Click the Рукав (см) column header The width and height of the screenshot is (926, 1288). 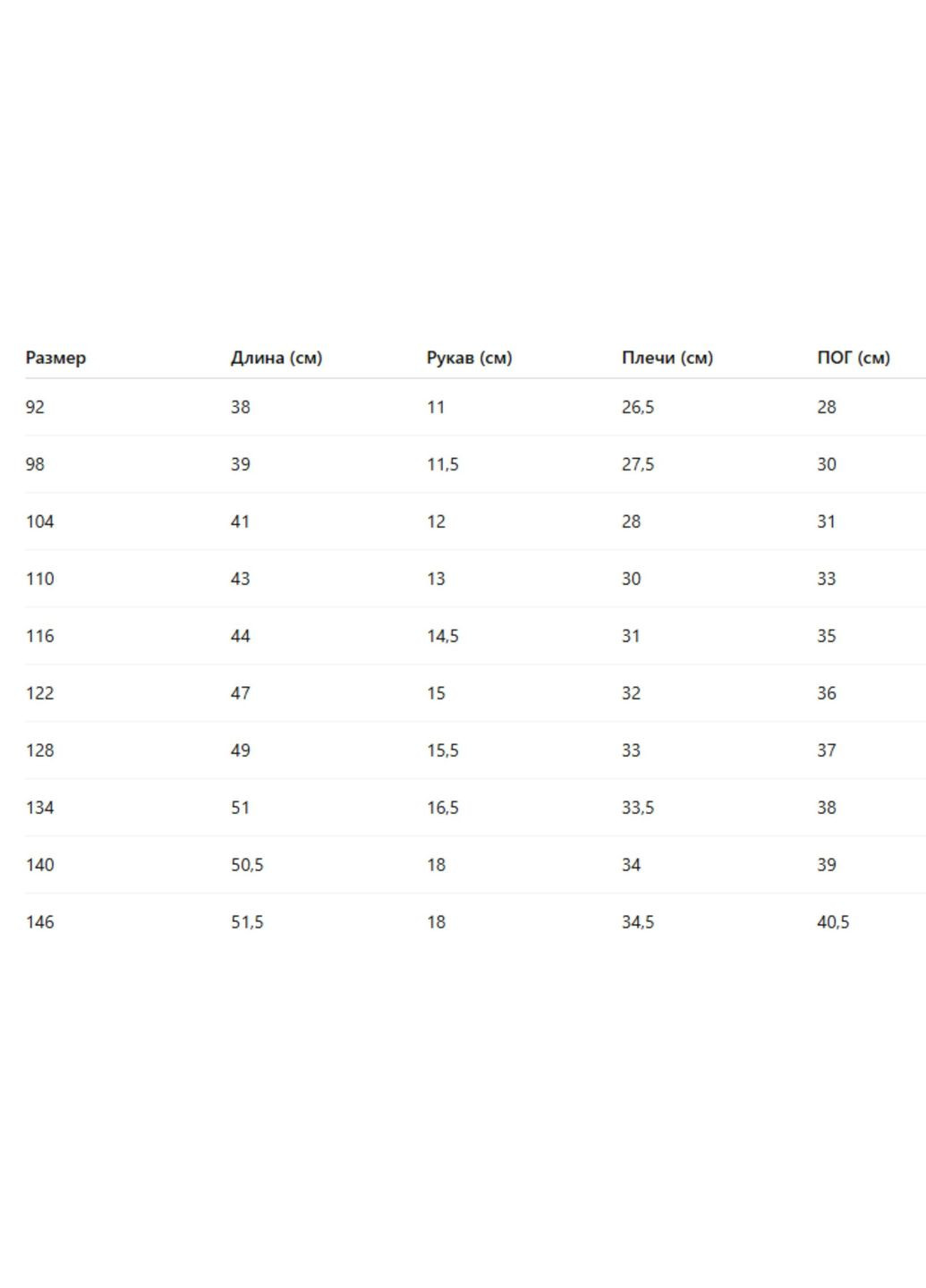pyautogui.click(x=469, y=358)
